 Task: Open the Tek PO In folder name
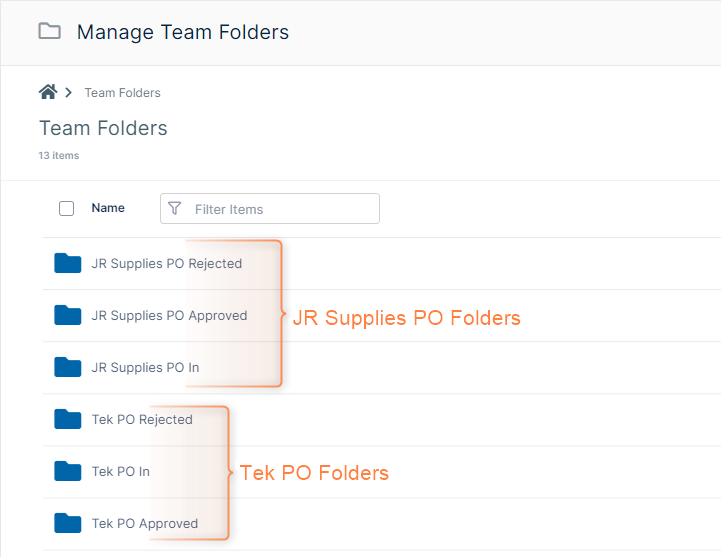pyautogui.click(x=121, y=472)
